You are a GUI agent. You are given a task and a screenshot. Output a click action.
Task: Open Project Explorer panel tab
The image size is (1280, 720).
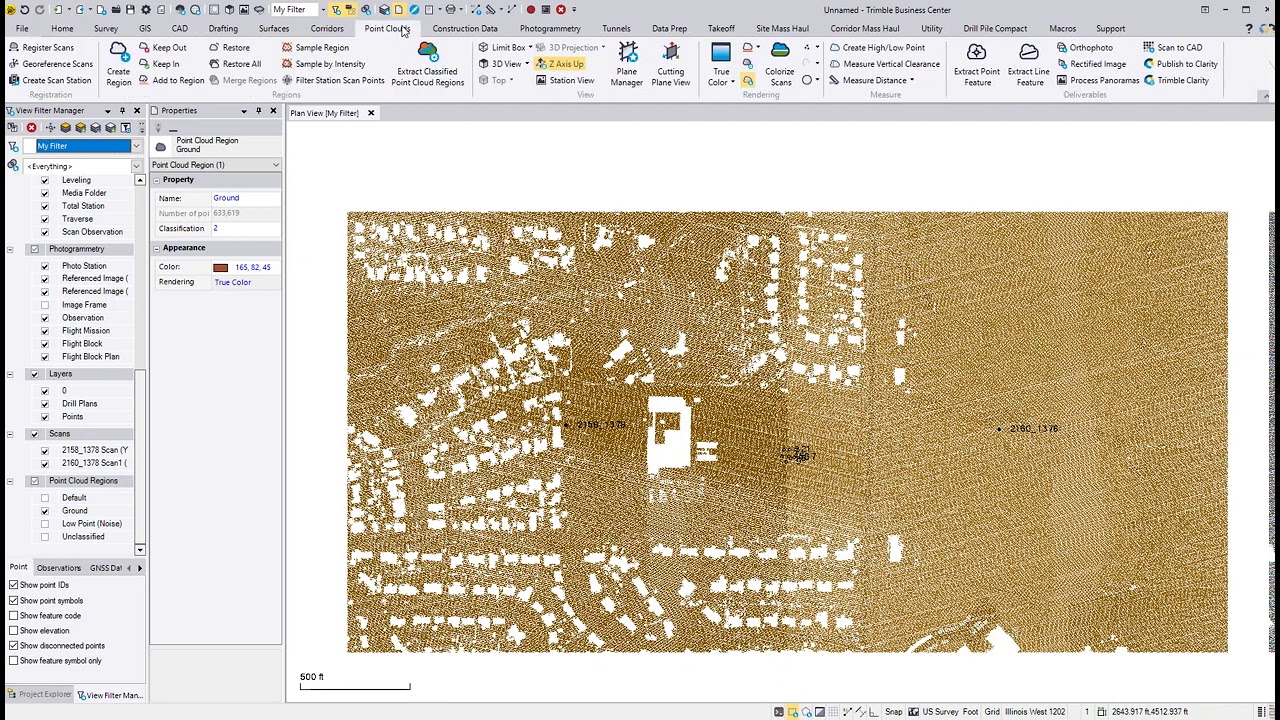point(40,695)
